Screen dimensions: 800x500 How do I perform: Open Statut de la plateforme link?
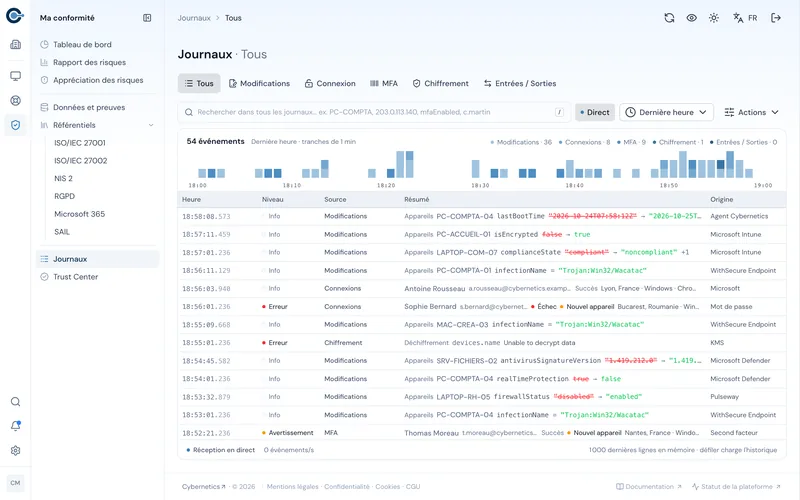736,487
